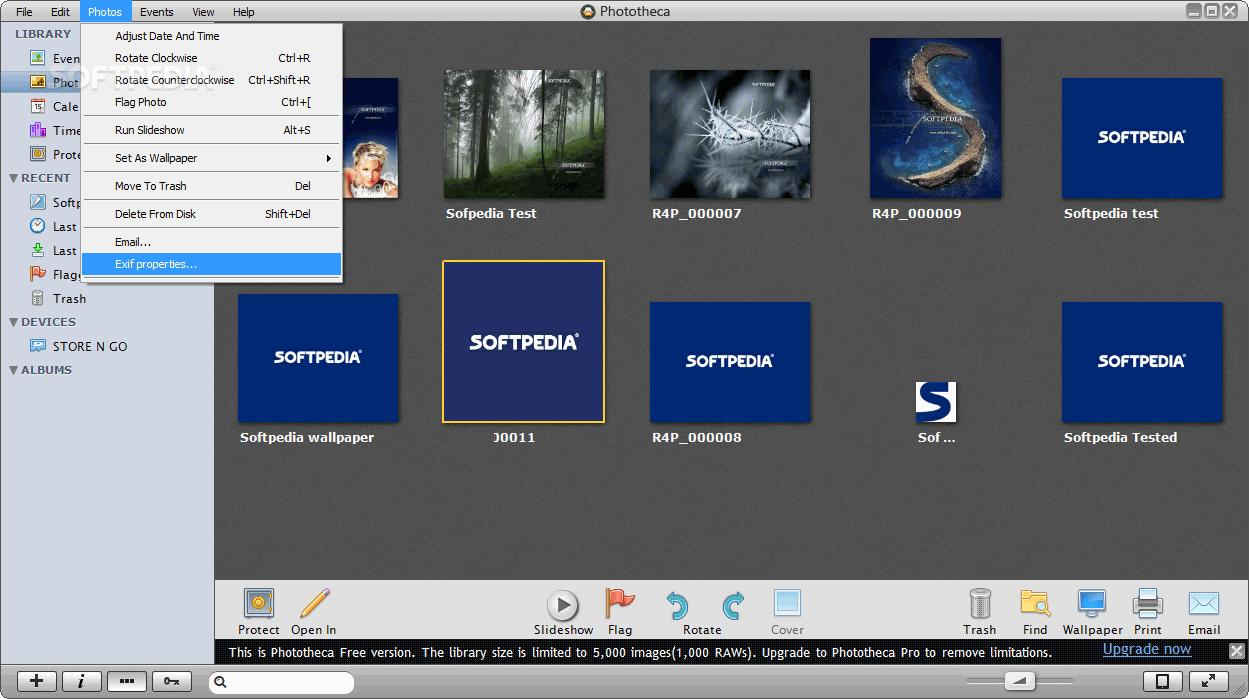
Task: Open the Edit menu
Action: coord(61,12)
